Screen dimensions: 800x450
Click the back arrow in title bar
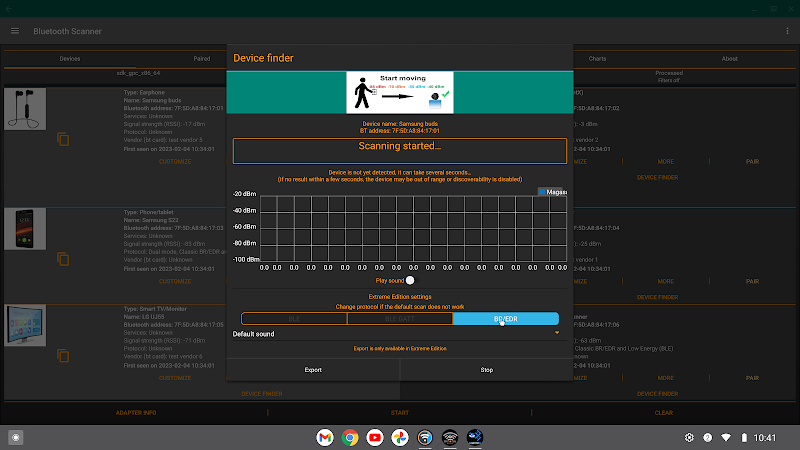point(9,9)
